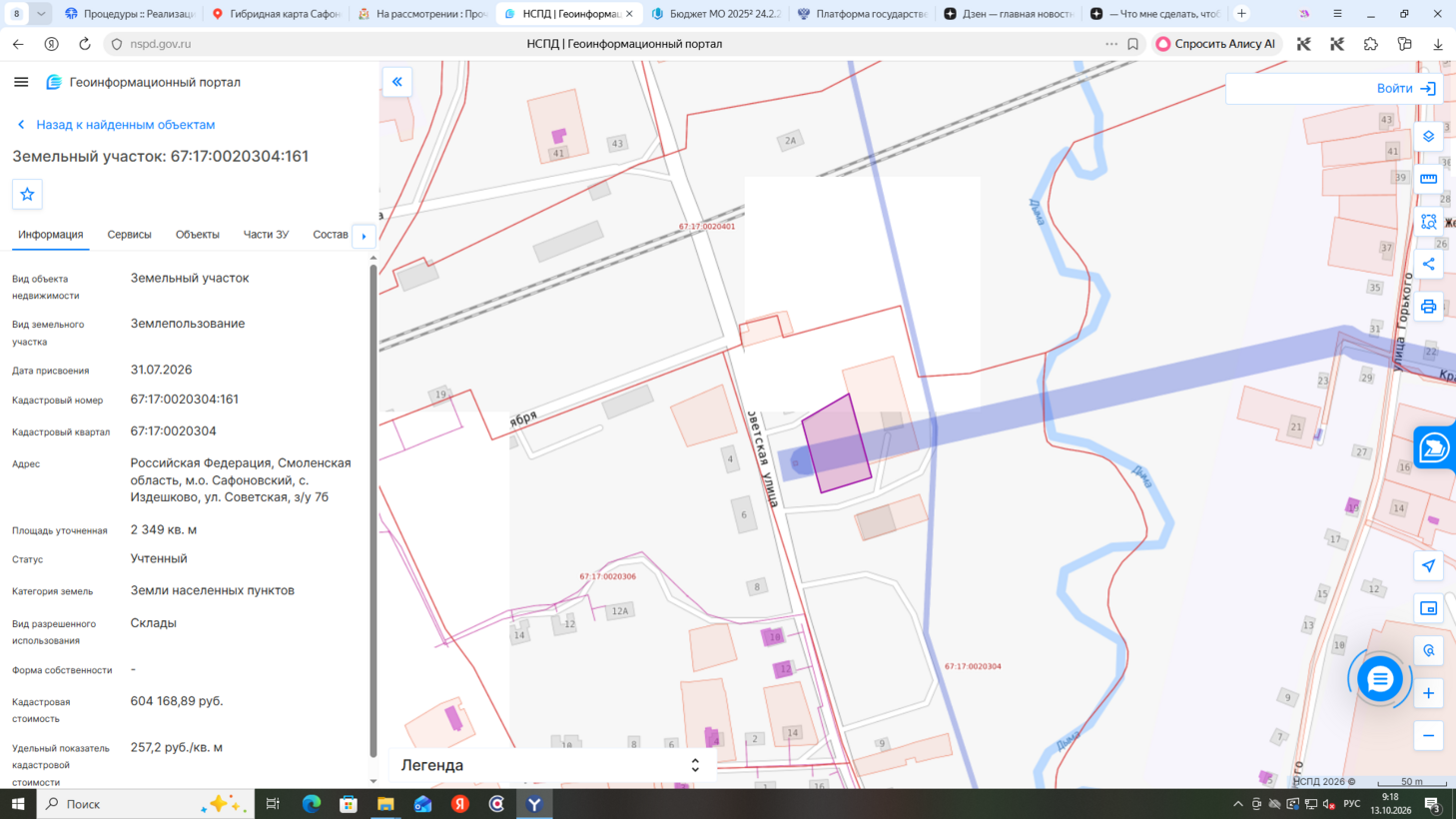The width and height of the screenshot is (1456, 819).
Task: Bookmark this page in the address bar
Action: (1132, 44)
